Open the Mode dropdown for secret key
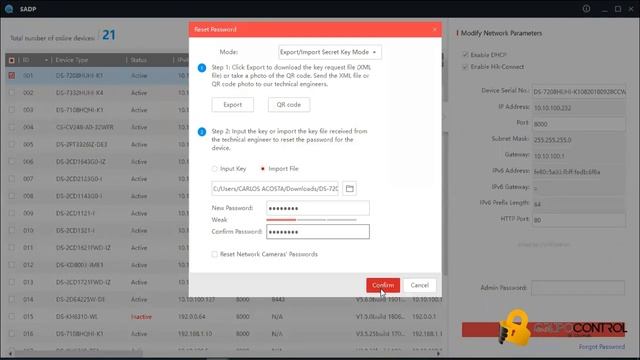Viewport: 640px width, 360px height. coord(329,52)
